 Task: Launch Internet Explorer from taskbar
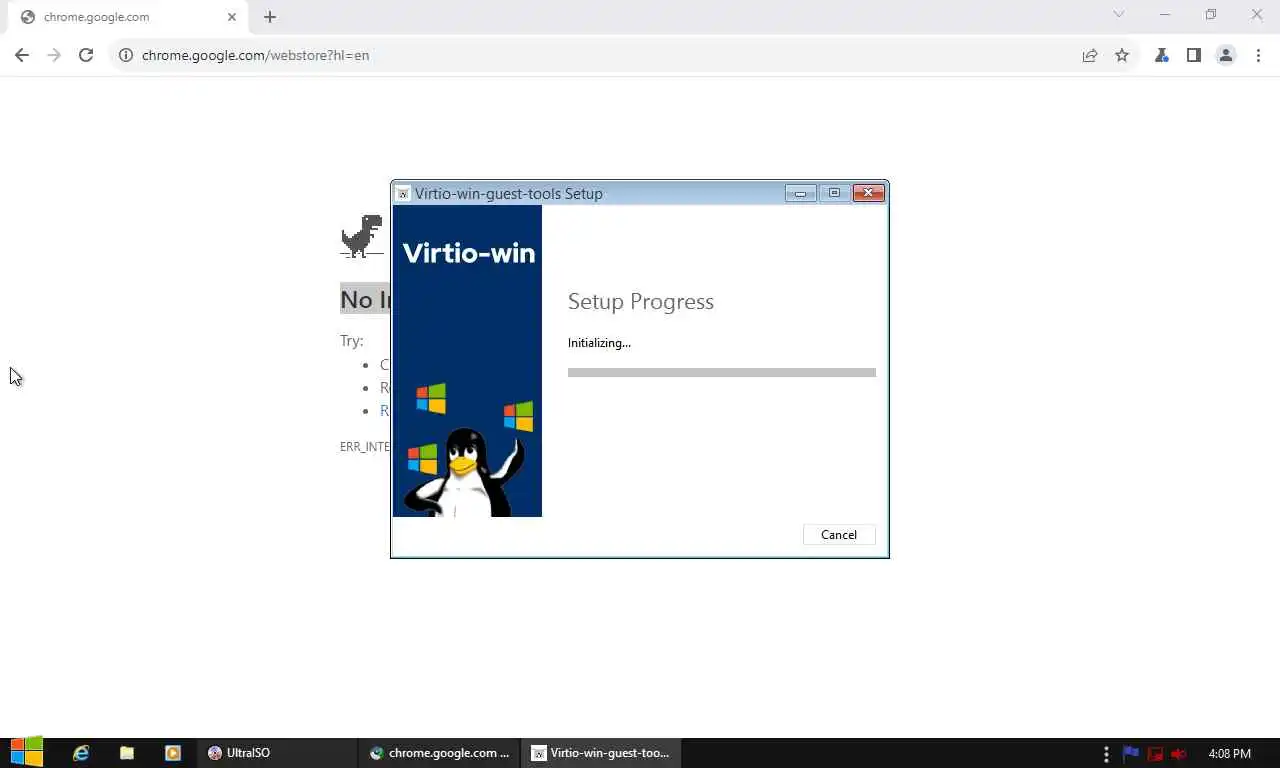click(x=81, y=753)
